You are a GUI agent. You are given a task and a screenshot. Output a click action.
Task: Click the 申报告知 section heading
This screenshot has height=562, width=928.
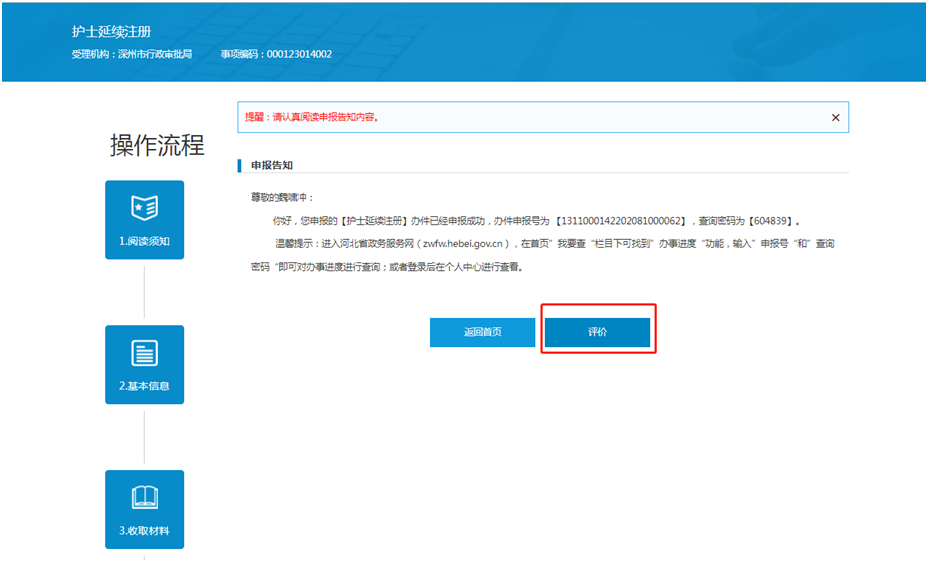point(271,164)
